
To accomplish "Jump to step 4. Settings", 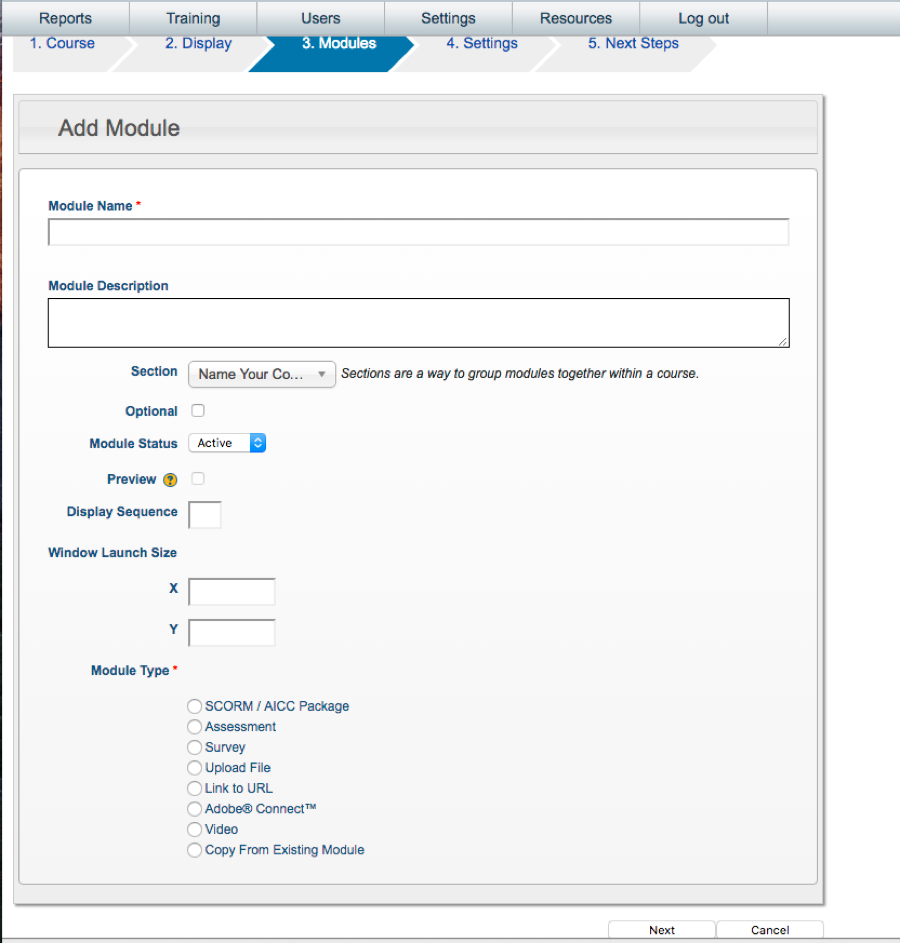I will tap(482, 43).
